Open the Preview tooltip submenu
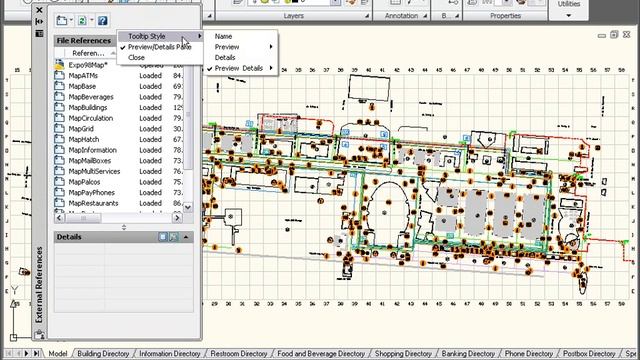 click(x=241, y=47)
